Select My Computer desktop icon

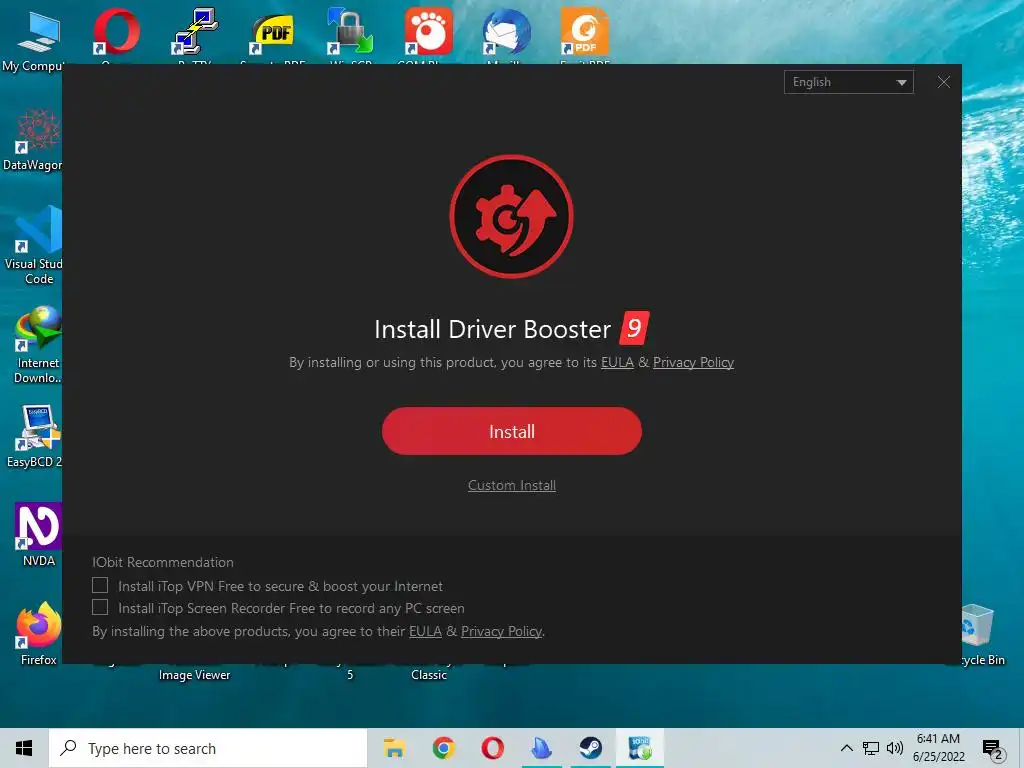click(x=34, y=40)
